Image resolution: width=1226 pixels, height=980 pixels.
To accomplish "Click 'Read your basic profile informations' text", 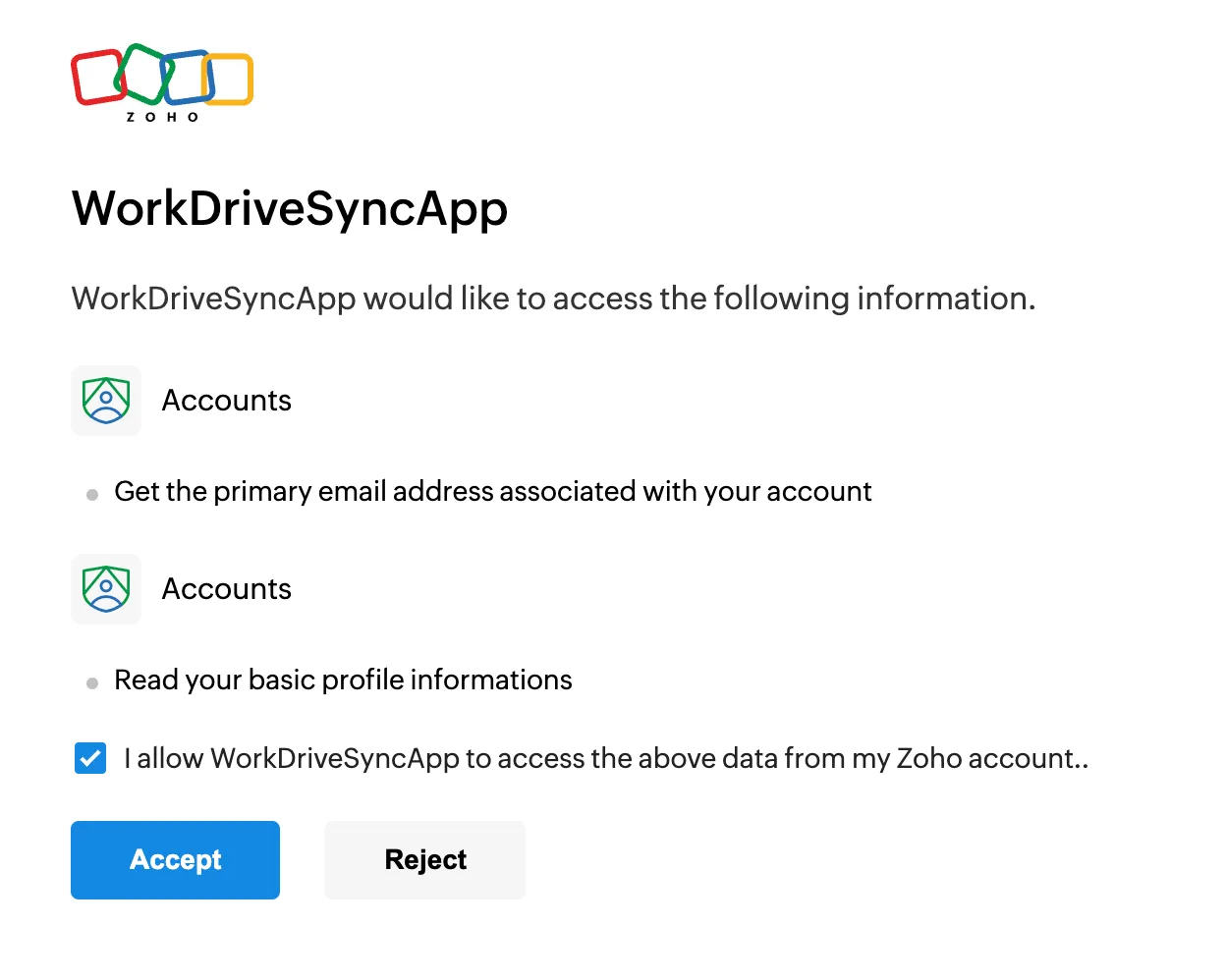I will click(343, 680).
